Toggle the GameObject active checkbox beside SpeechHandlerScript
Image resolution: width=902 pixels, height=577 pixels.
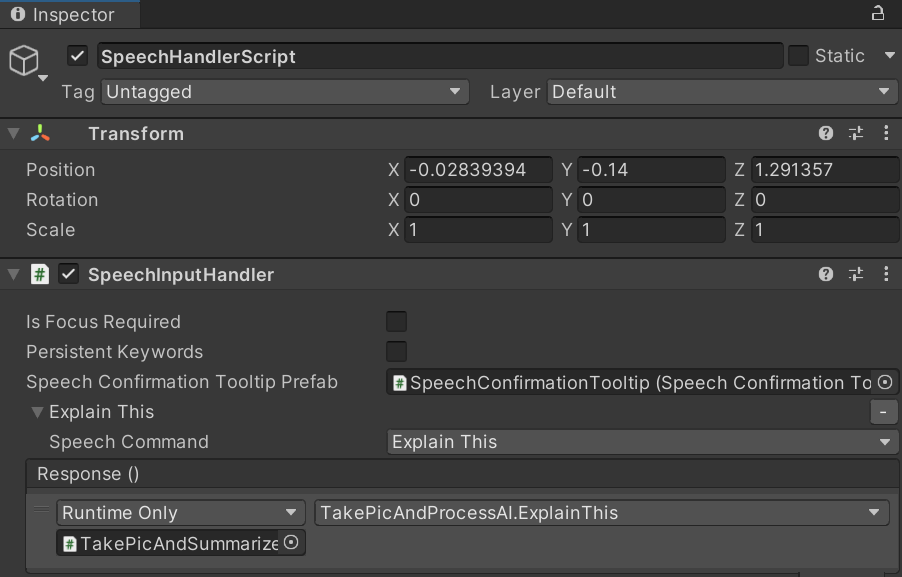[77, 56]
